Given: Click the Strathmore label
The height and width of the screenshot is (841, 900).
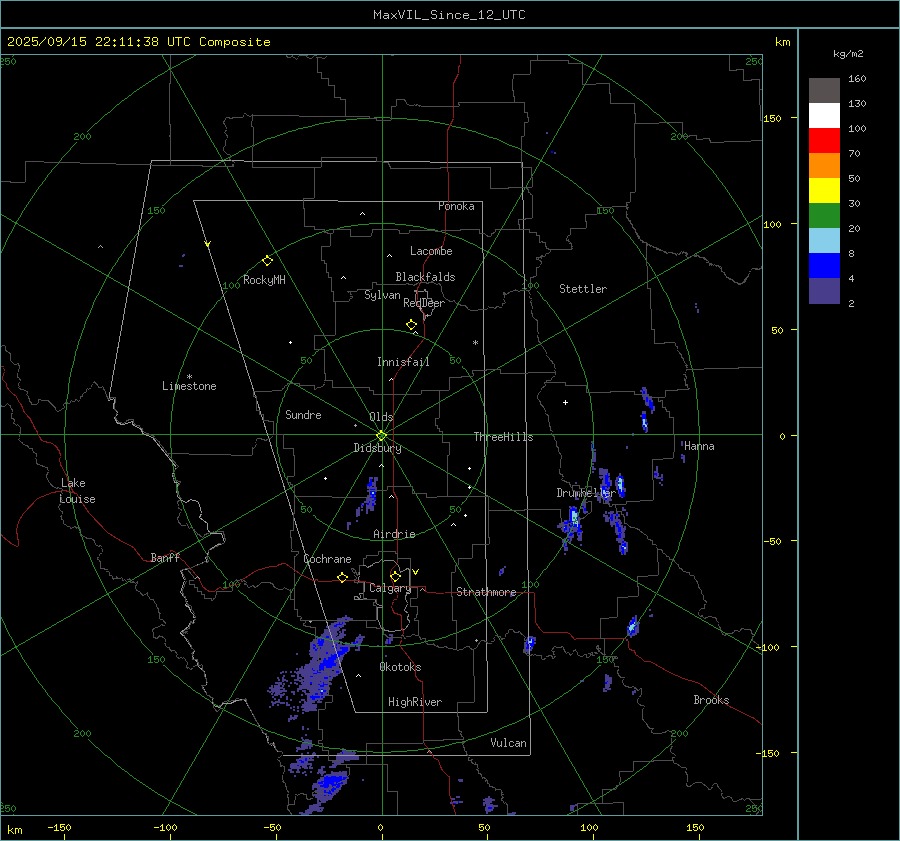Looking at the screenshot, I should click(486, 592).
